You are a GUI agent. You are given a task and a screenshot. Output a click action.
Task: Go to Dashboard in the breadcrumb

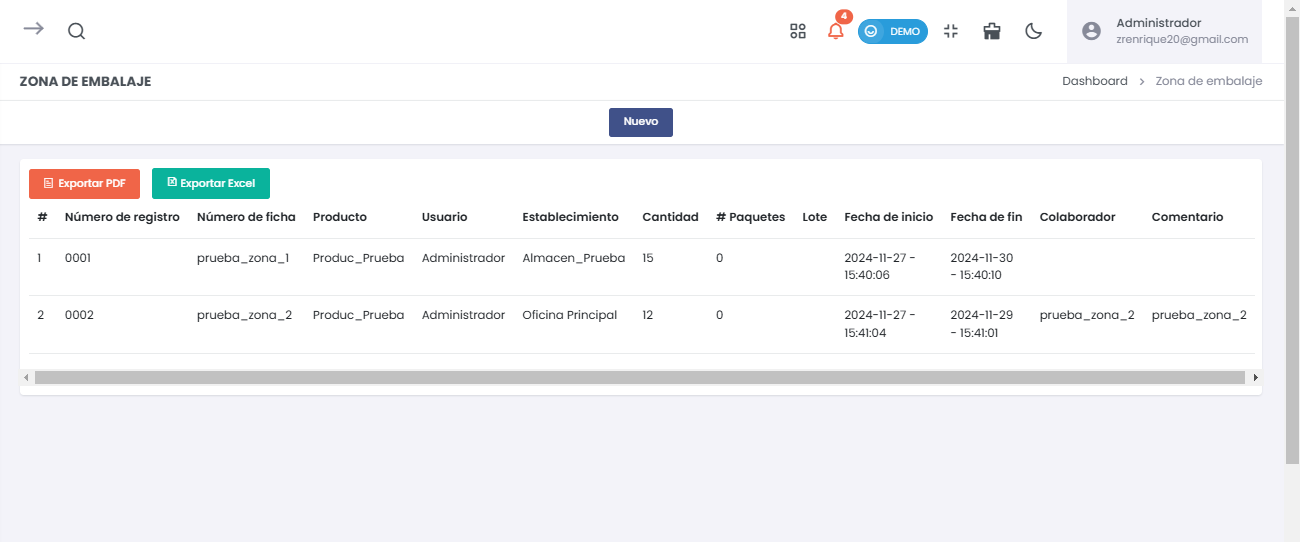[x=1094, y=81]
